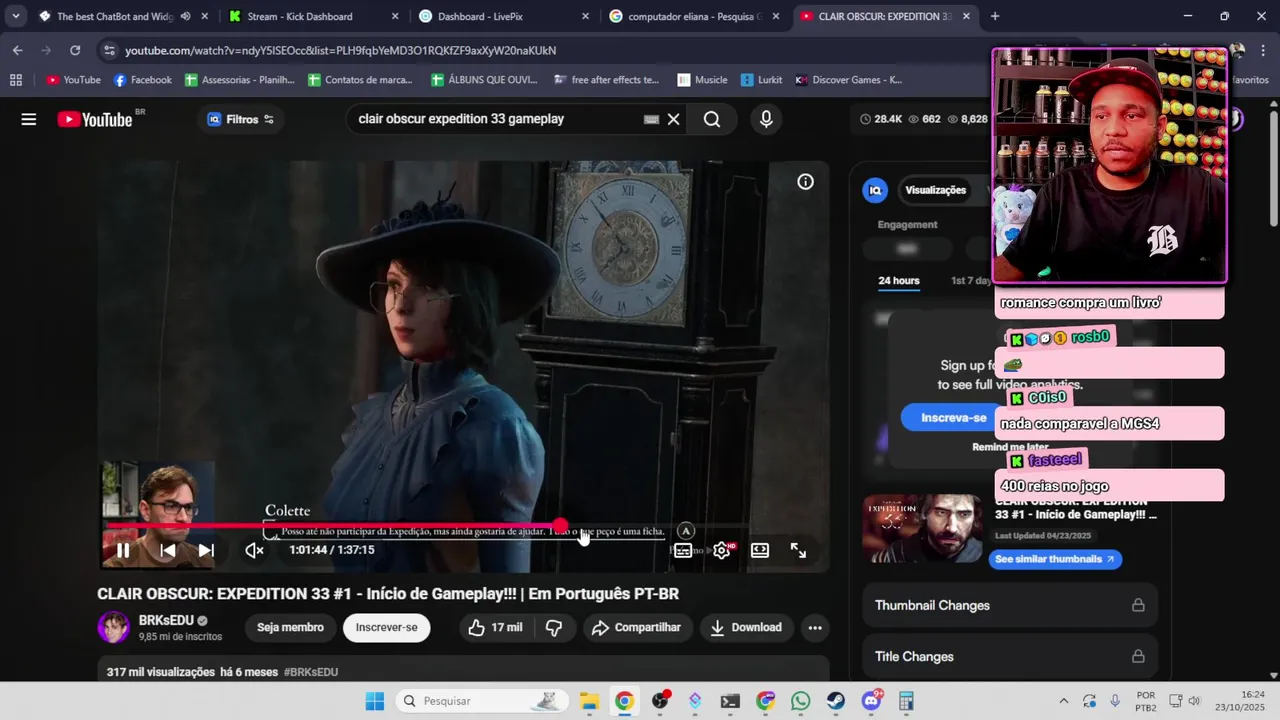Enter full screen on the video
Viewport: 1280px width, 720px height.
(798, 550)
